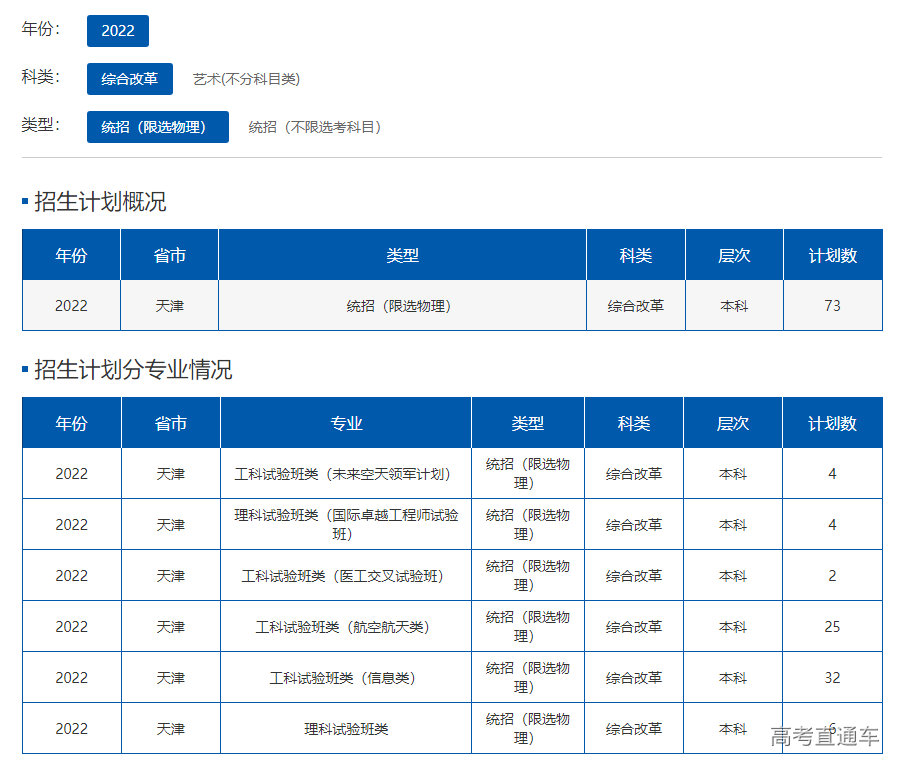The image size is (908, 776).
Task: Click the plan count 2 cell
Action: click(x=832, y=576)
